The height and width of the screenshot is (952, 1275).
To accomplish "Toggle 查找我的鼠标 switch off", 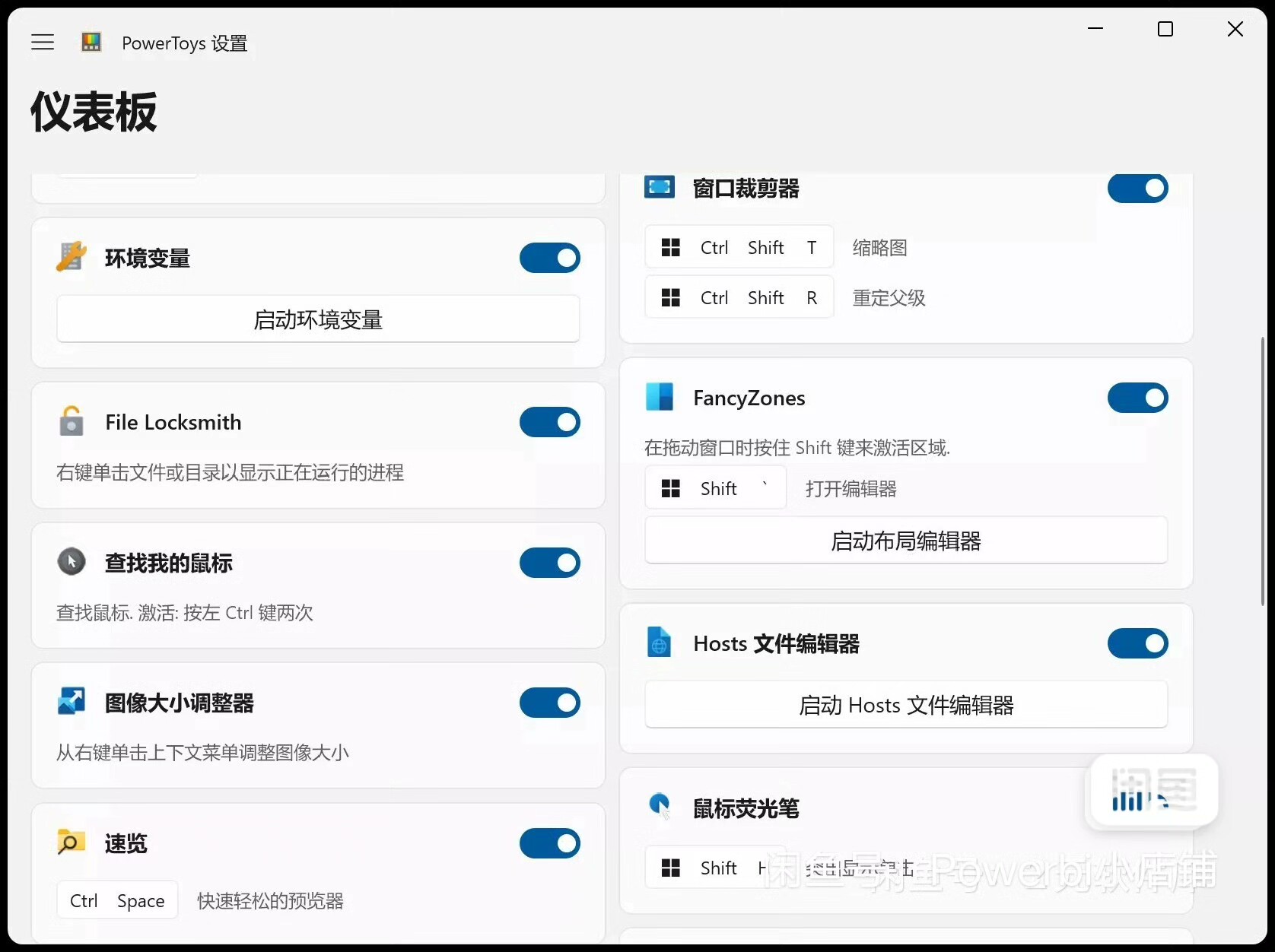I will pos(550,563).
